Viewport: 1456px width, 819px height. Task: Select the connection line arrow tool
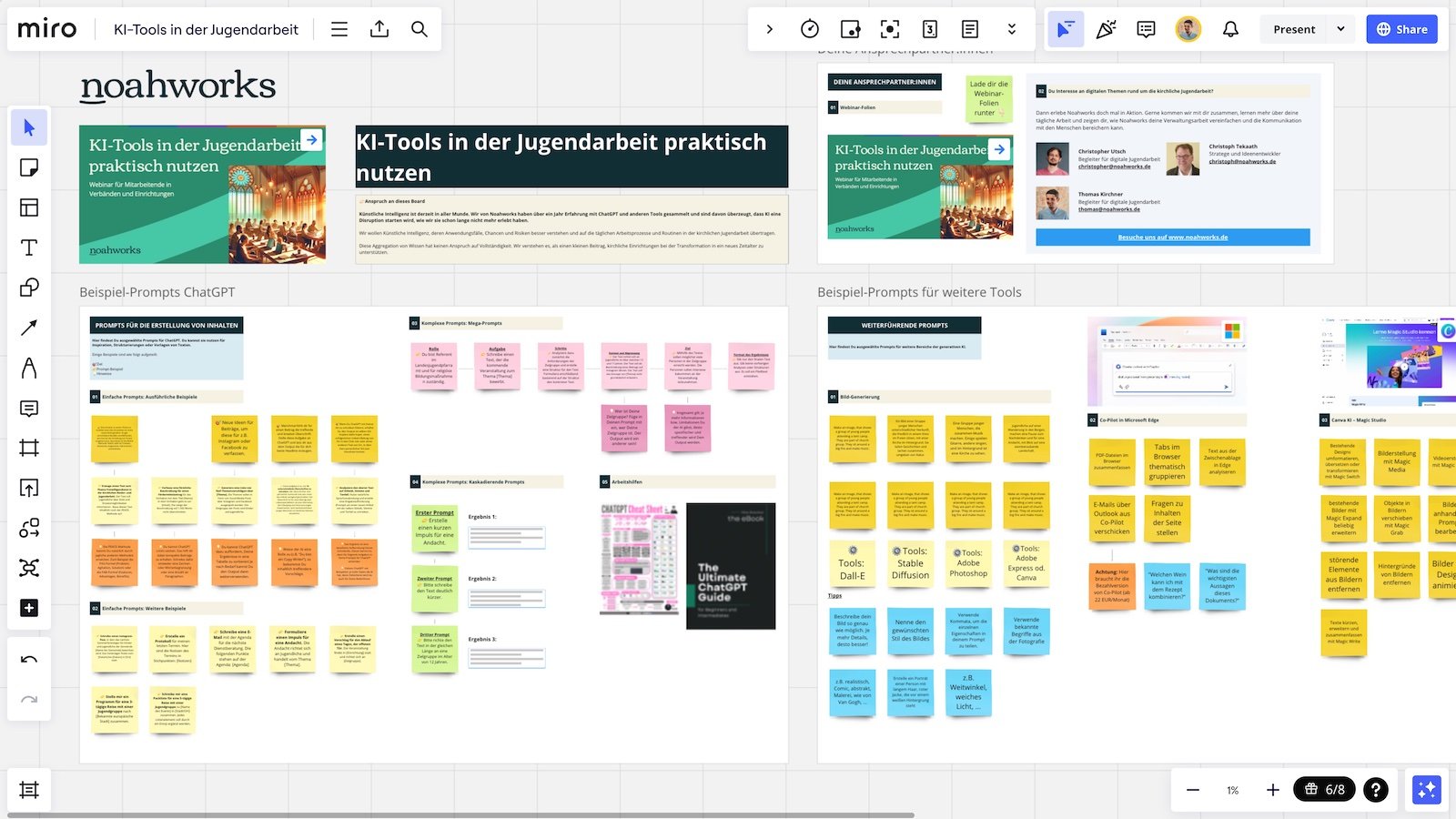click(29, 328)
